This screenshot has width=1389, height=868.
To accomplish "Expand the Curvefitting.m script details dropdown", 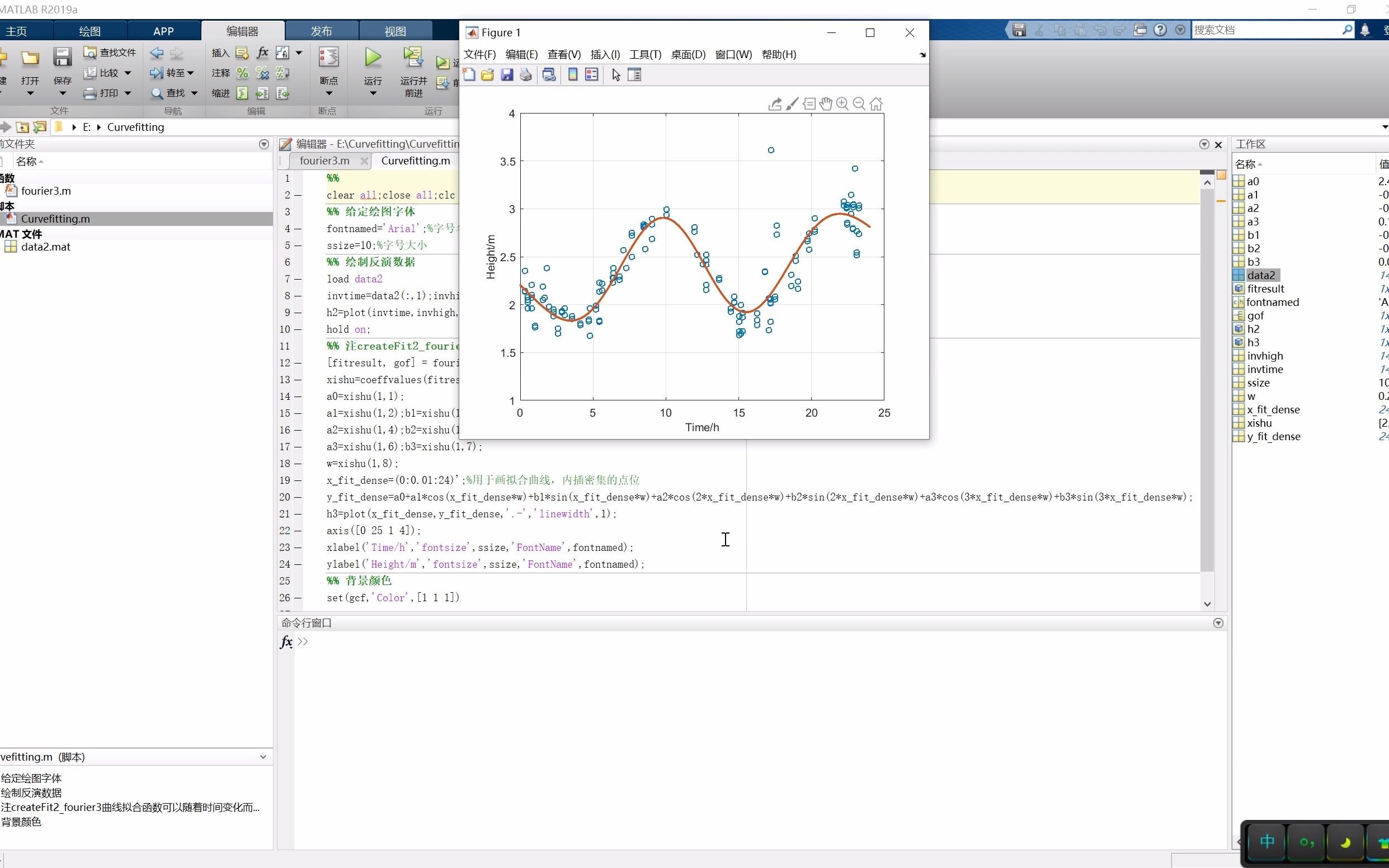I will point(263,757).
